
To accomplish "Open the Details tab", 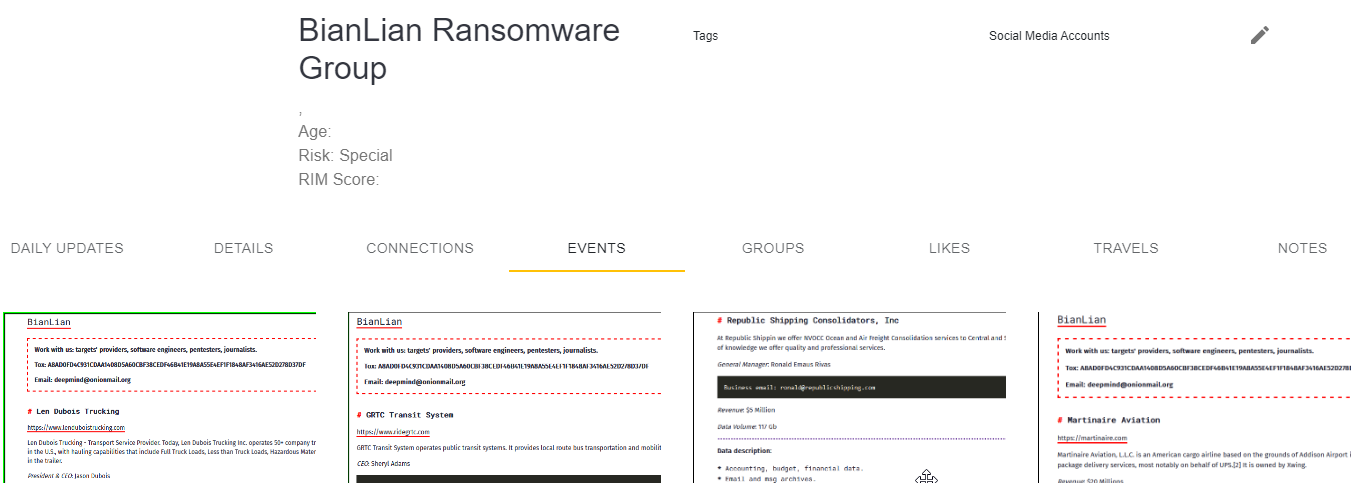I will [x=243, y=248].
